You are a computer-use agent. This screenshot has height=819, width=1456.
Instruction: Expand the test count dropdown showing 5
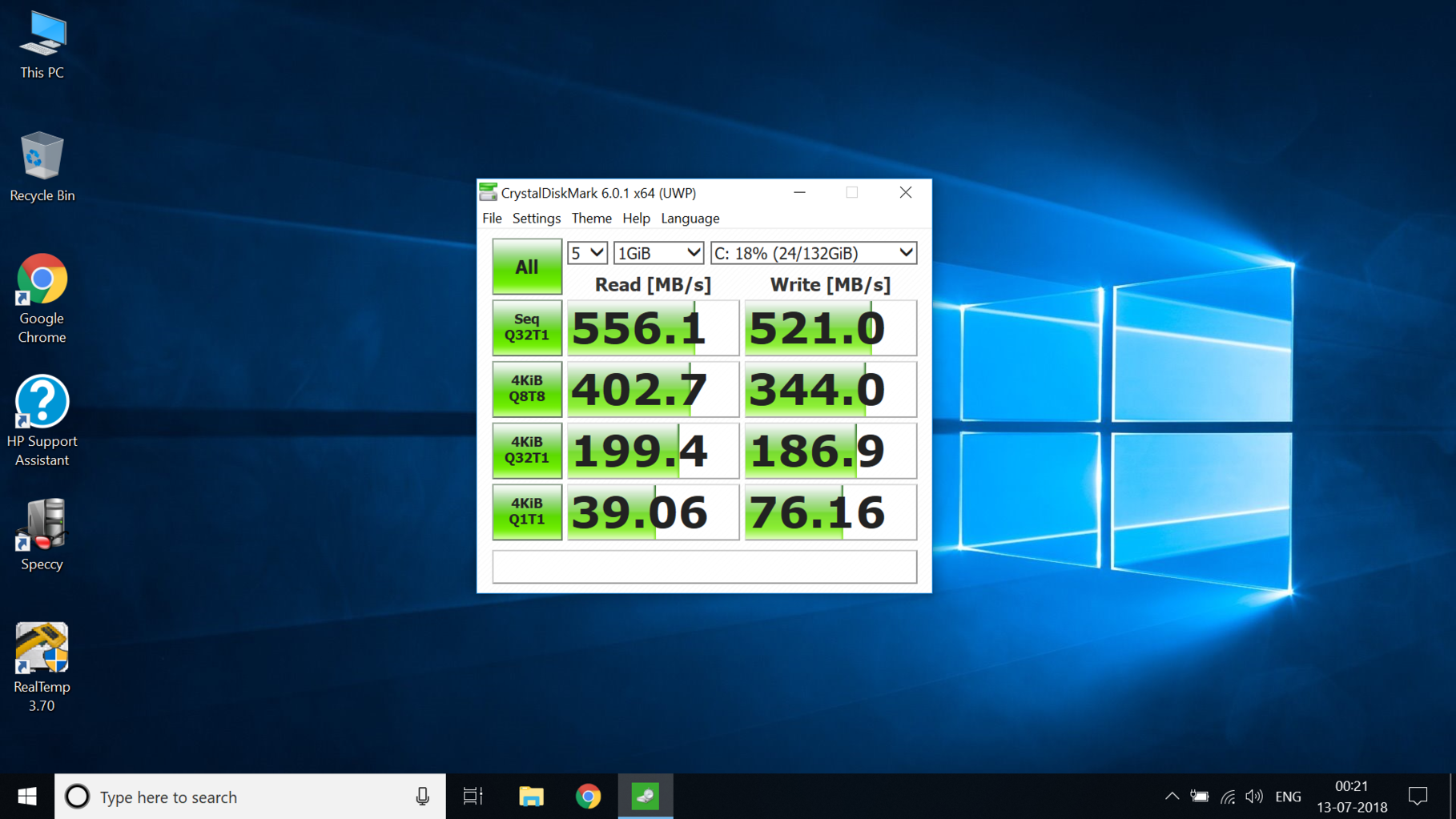pos(588,253)
